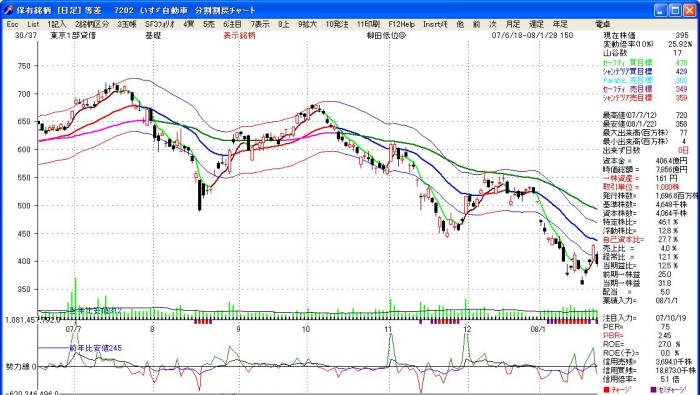Select the 1記入 menu item
The image size is (700, 395).
(x=57, y=25)
